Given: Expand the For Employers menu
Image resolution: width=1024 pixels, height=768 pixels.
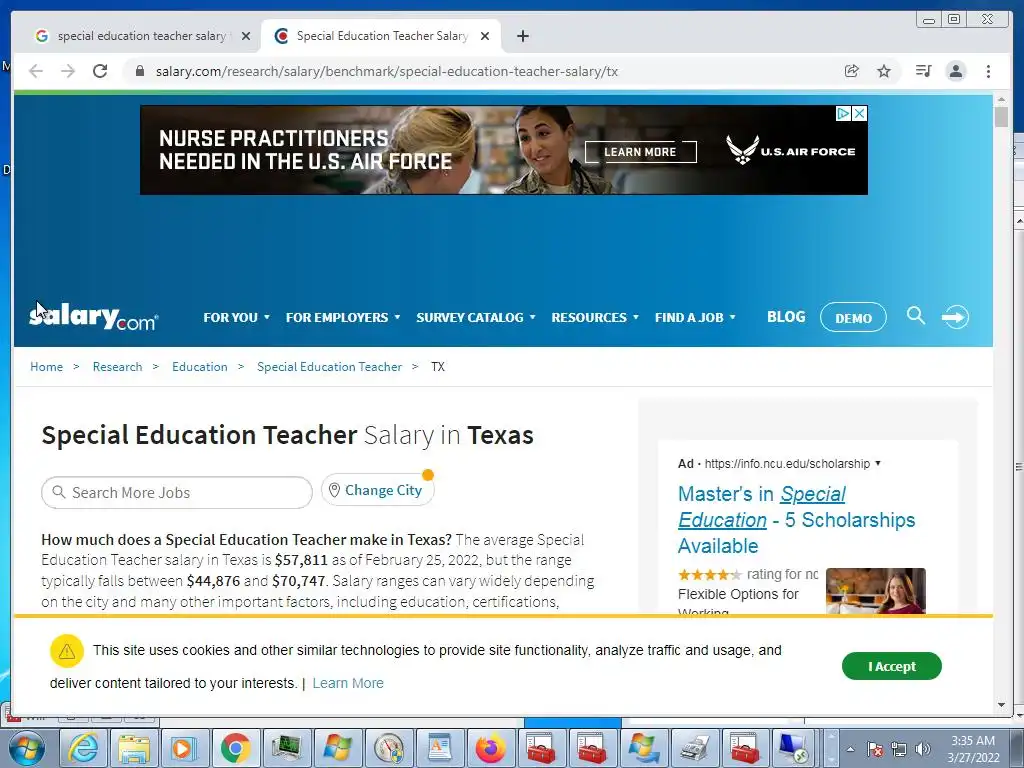Looking at the screenshot, I should pos(343,317).
